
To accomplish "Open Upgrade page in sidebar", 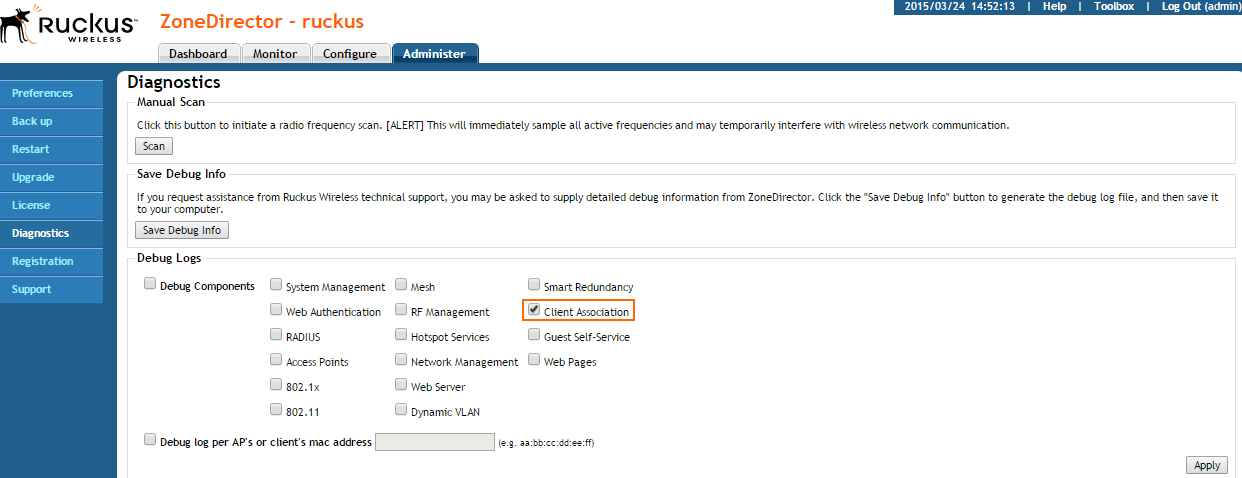I will pyautogui.click(x=52, y=177).
